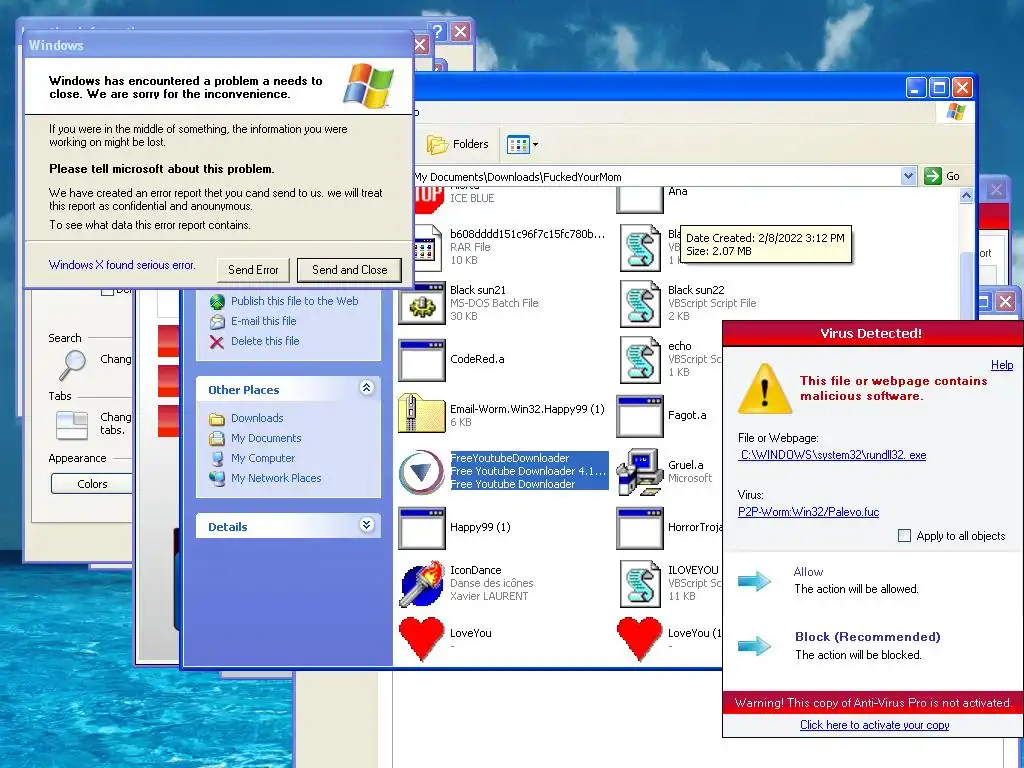Select the HorrorTrojan file icon
The height and width of the screenshot is (768, 1024).
[x=640, y=528]
